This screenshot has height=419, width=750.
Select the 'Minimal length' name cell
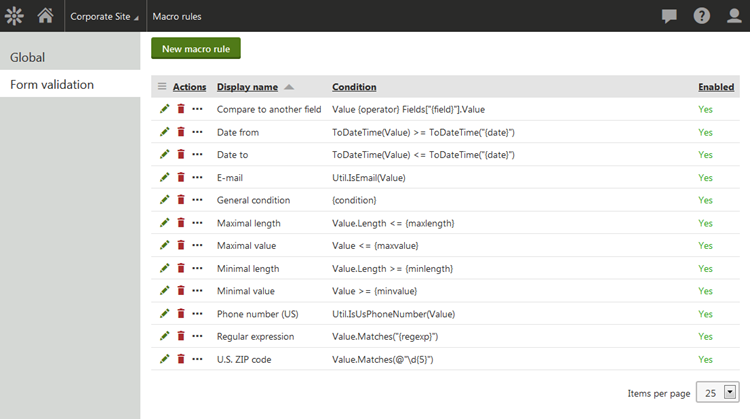(248, 268)
